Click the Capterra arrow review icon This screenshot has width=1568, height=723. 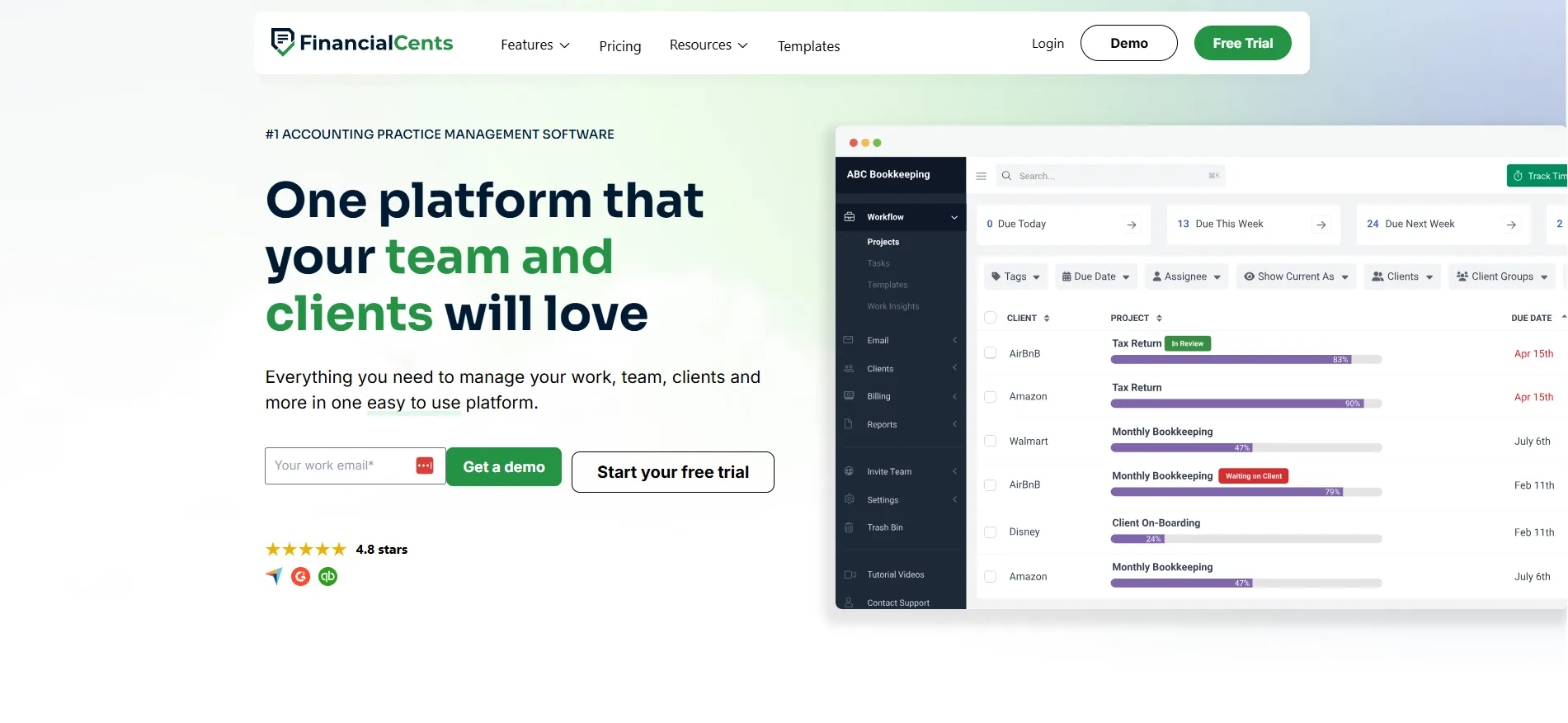click(274, 576)
